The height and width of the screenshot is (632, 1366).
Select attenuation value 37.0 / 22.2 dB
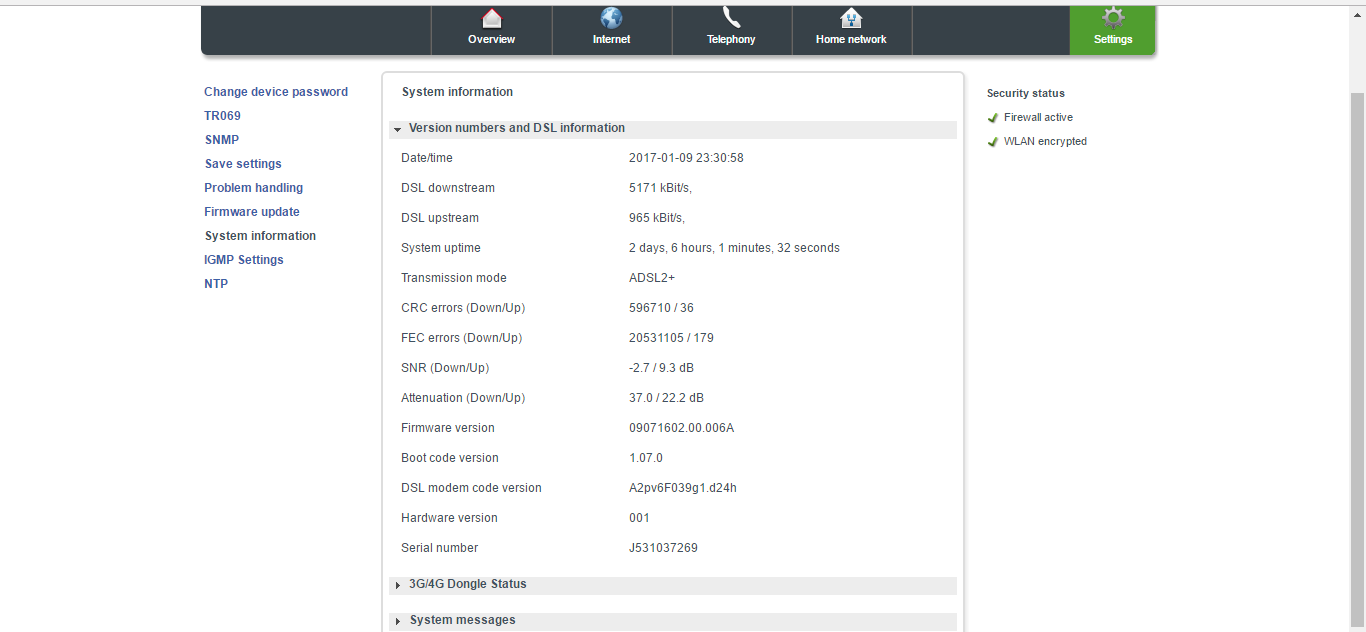(x=666, y=398)
